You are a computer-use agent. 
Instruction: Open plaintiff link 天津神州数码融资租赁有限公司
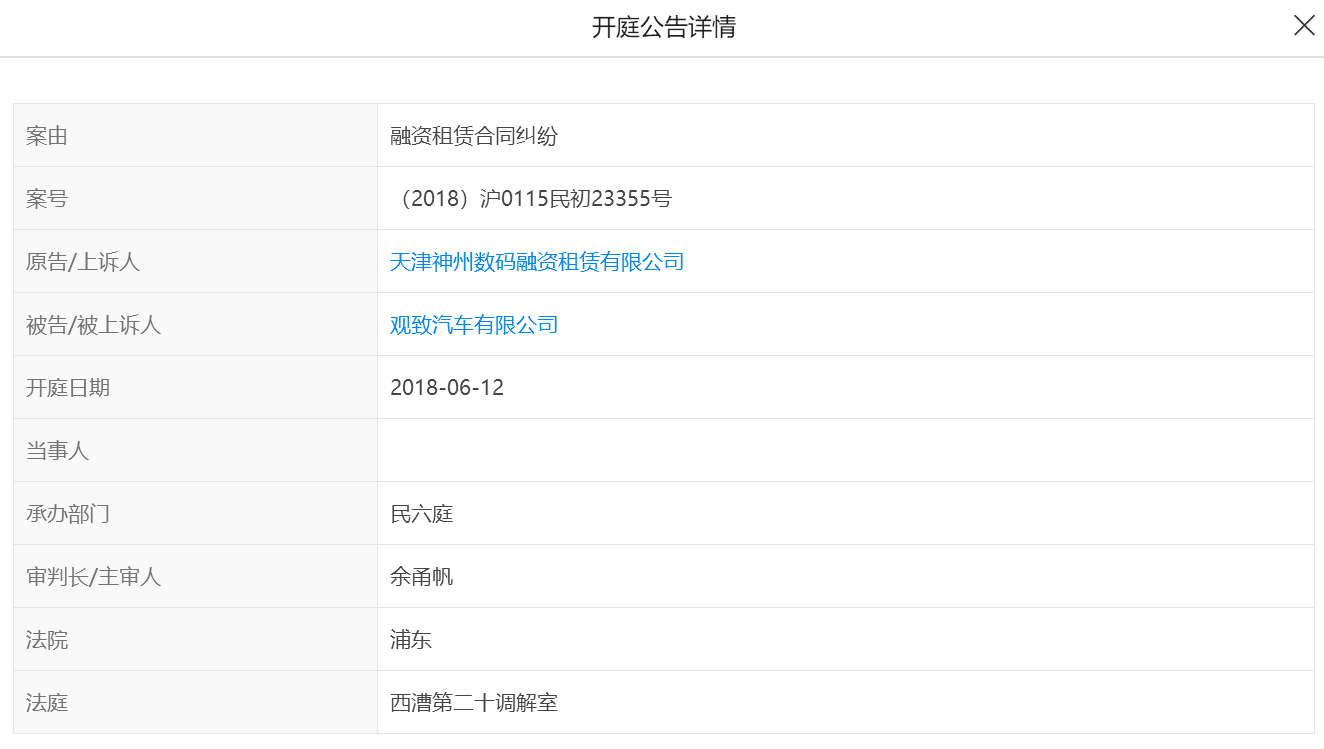click(537, 262)
